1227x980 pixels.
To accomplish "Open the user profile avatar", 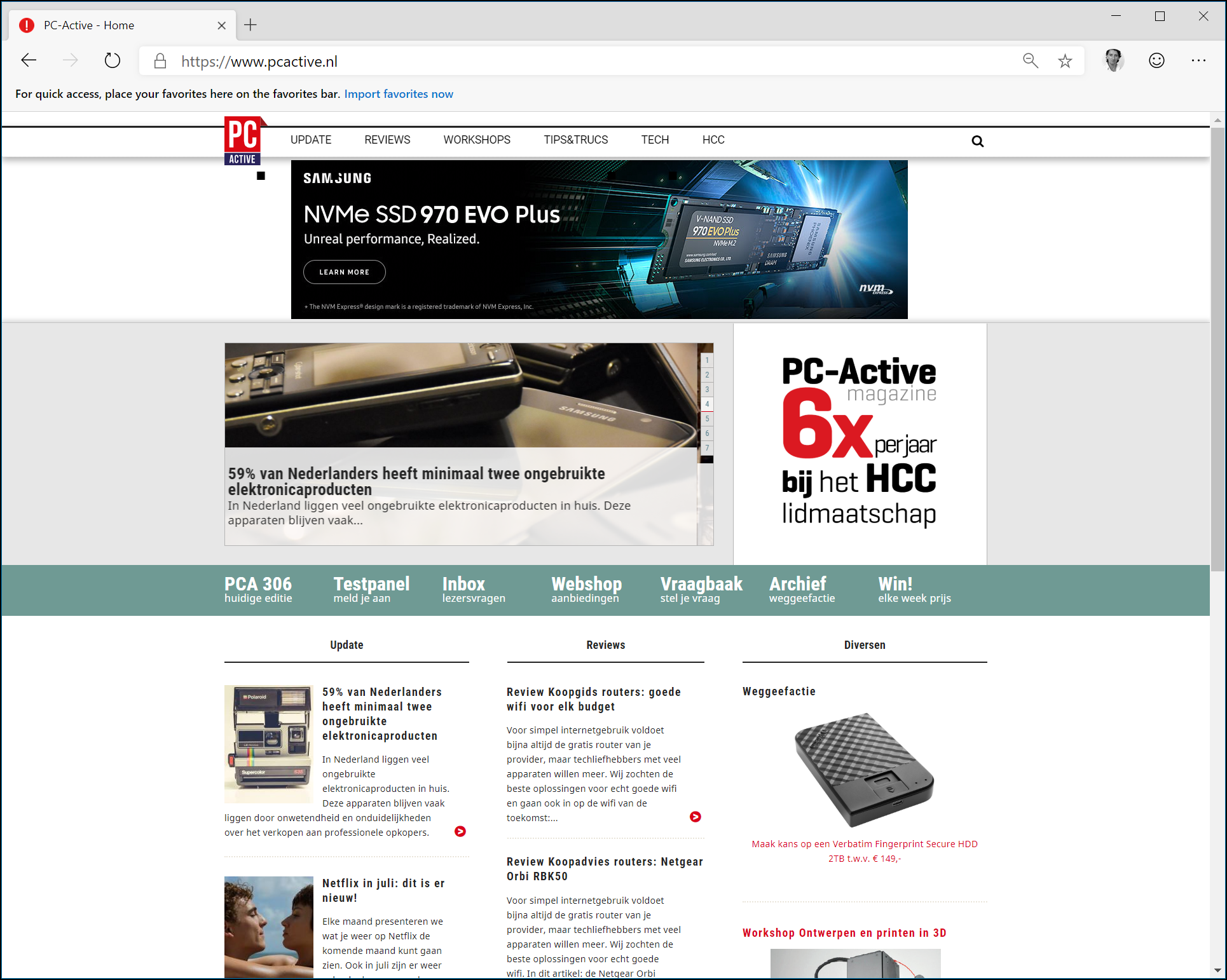I will pyautogui.click(x=1114, y=60).
